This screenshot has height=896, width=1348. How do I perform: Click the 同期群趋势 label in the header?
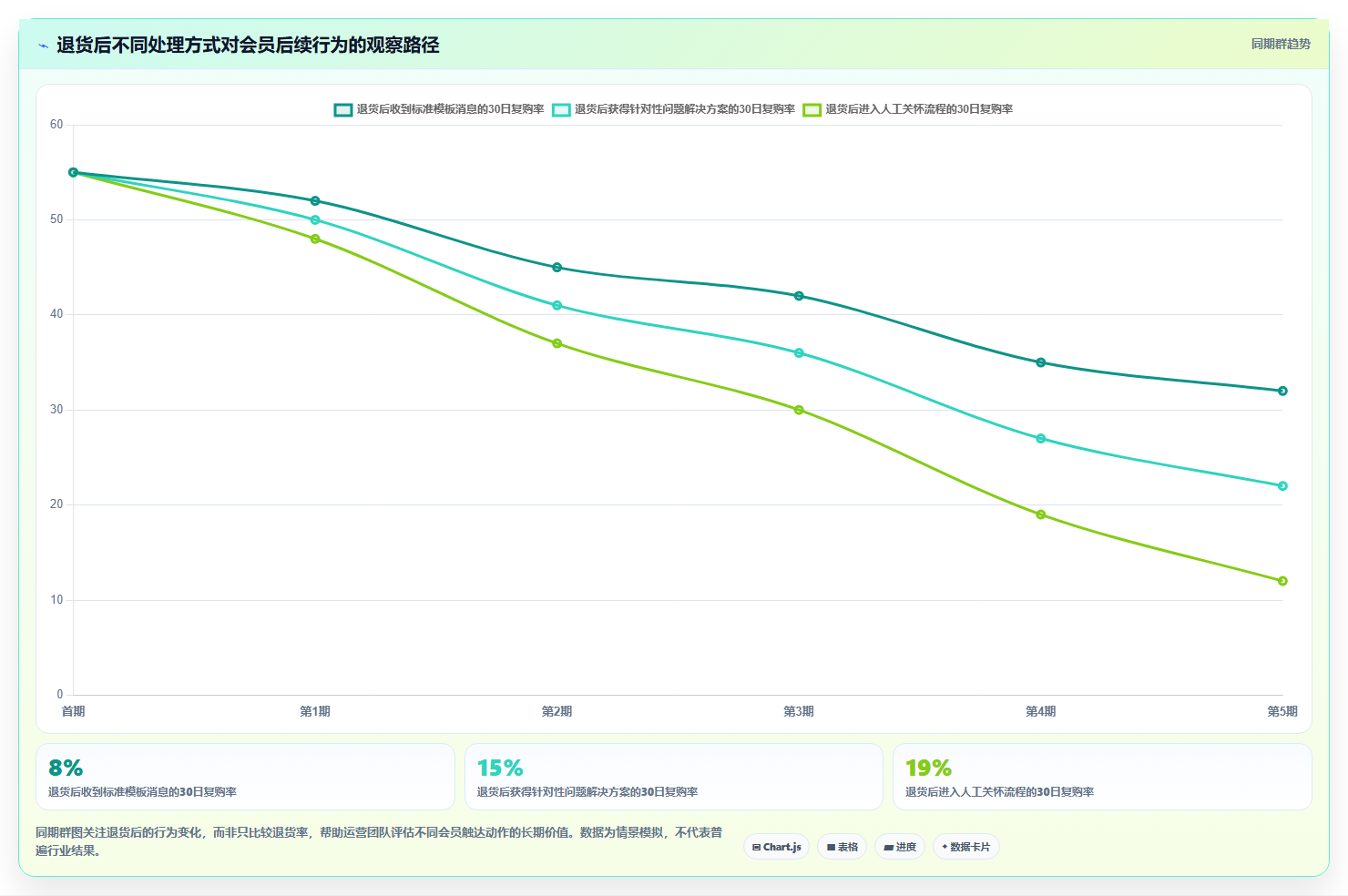(1281, 44)
